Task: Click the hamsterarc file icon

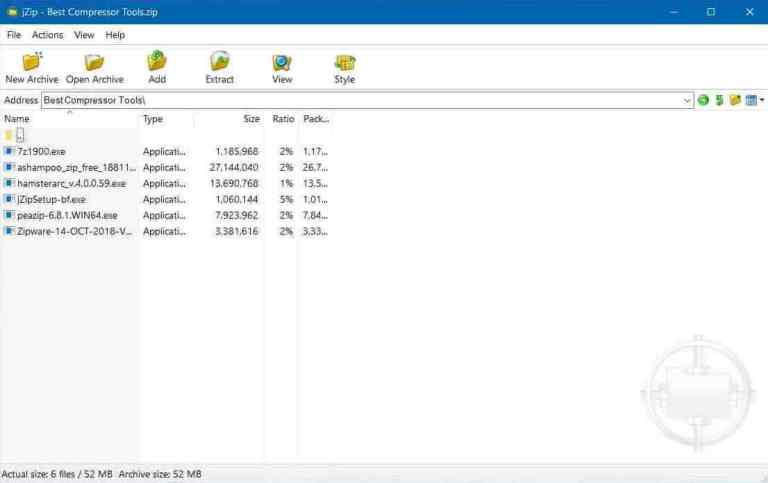Action: coord(9,183)
